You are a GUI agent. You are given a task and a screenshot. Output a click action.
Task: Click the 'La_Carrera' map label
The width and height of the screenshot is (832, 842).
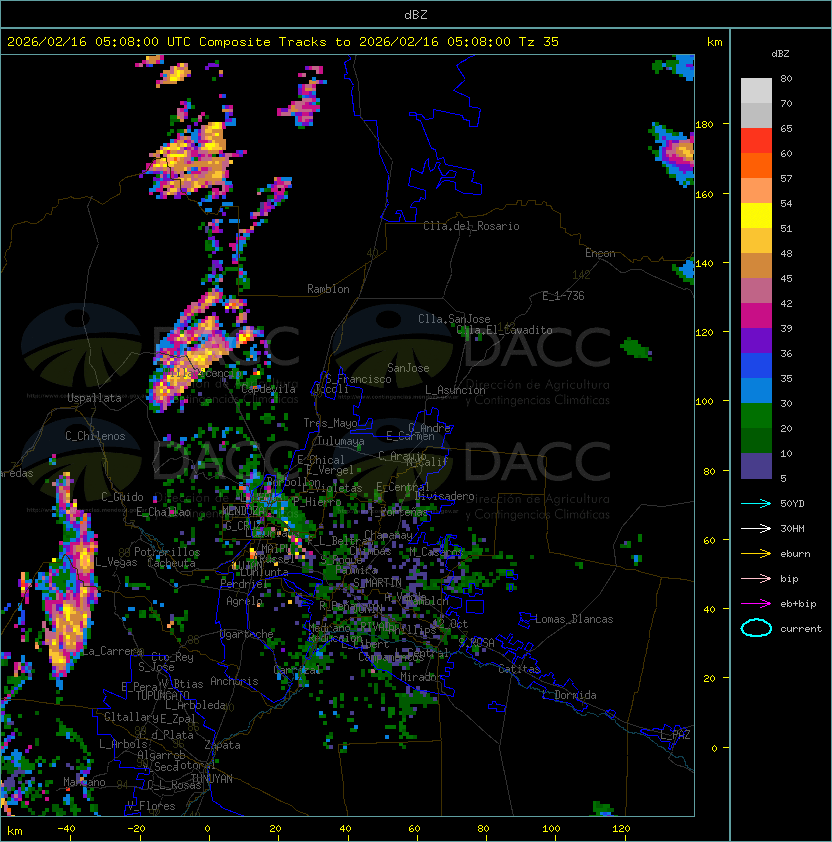(x=112, y=651)
